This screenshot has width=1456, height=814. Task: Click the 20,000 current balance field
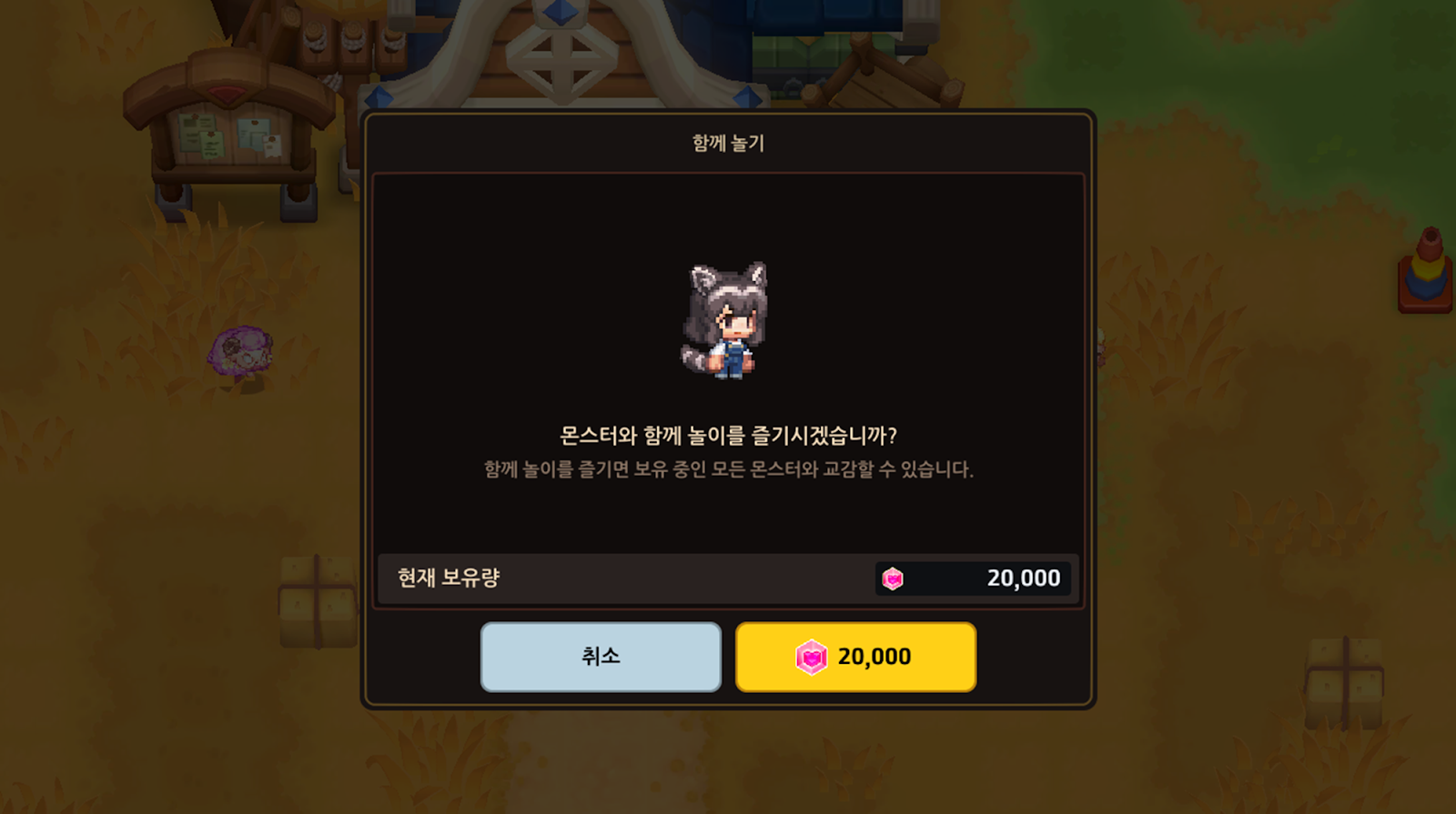click(x=973, y=578)
